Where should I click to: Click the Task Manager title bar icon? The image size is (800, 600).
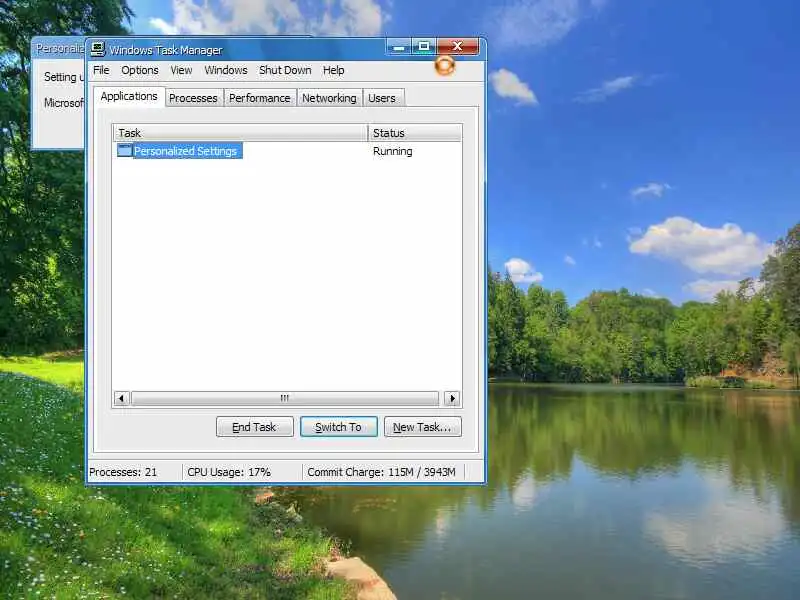97,49
